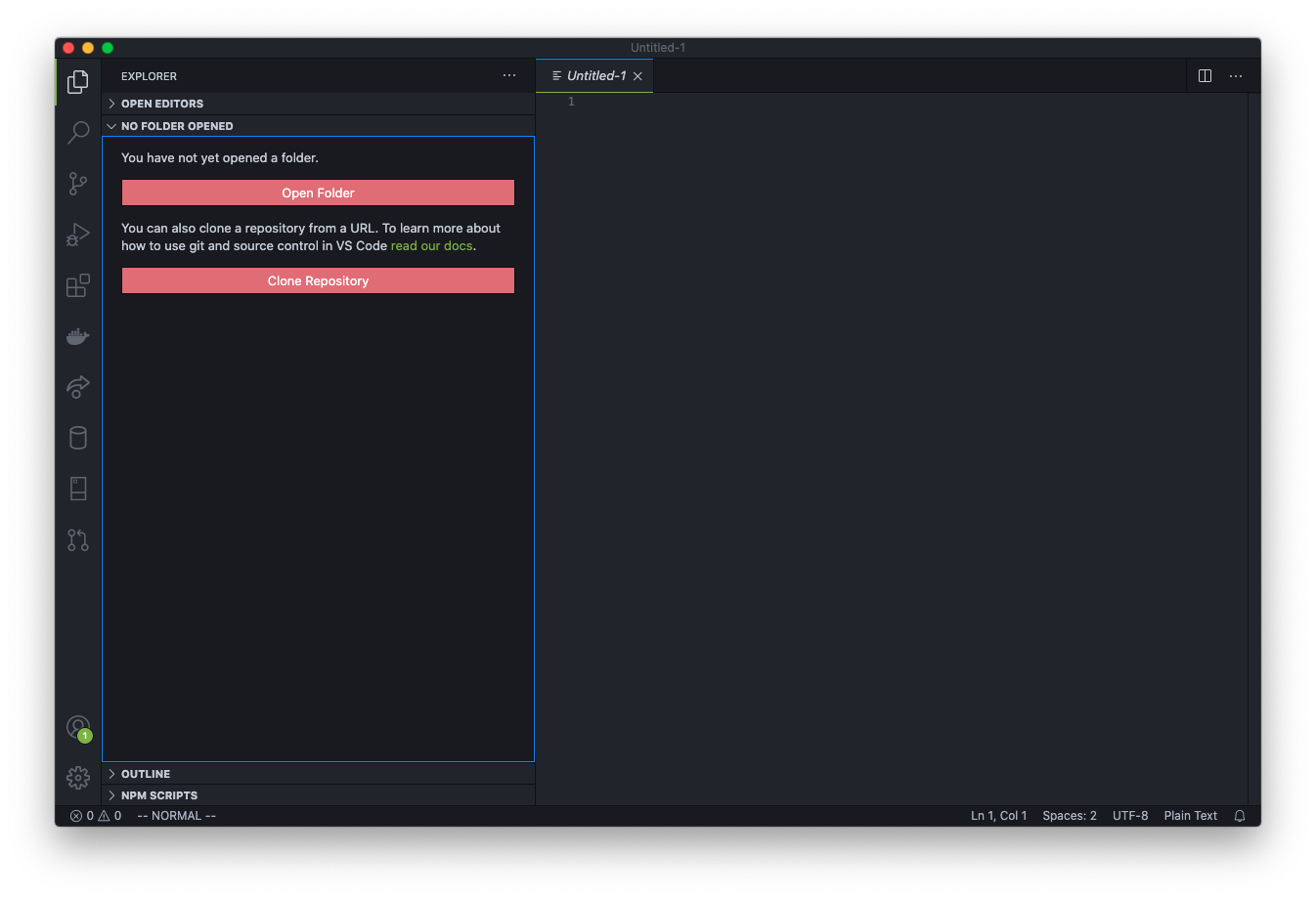Open the Manage gear icon
This screenshot has width=1316, height=899.
pos(78,778)
